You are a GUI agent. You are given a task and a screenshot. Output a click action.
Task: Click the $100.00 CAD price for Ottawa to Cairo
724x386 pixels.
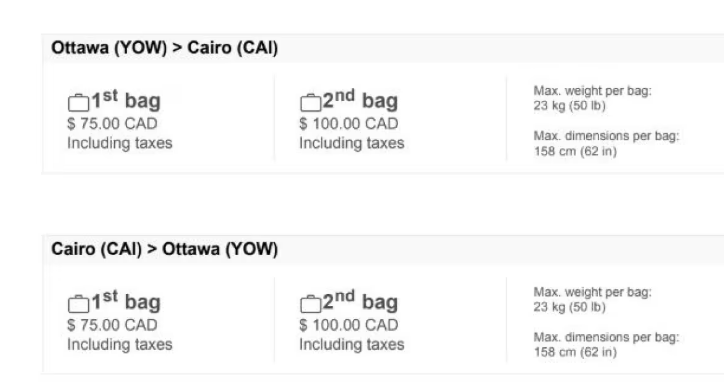click(x=349, y=124)
